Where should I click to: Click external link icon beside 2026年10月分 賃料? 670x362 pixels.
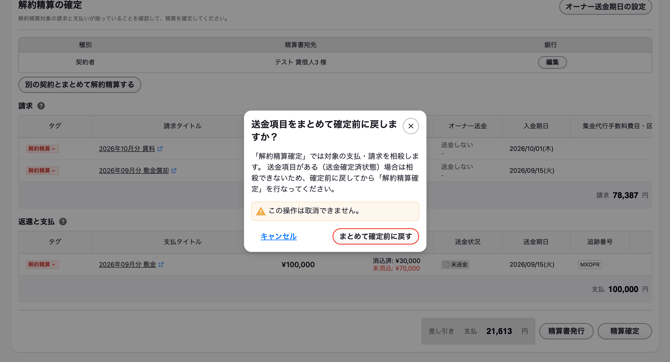point(160,149)
